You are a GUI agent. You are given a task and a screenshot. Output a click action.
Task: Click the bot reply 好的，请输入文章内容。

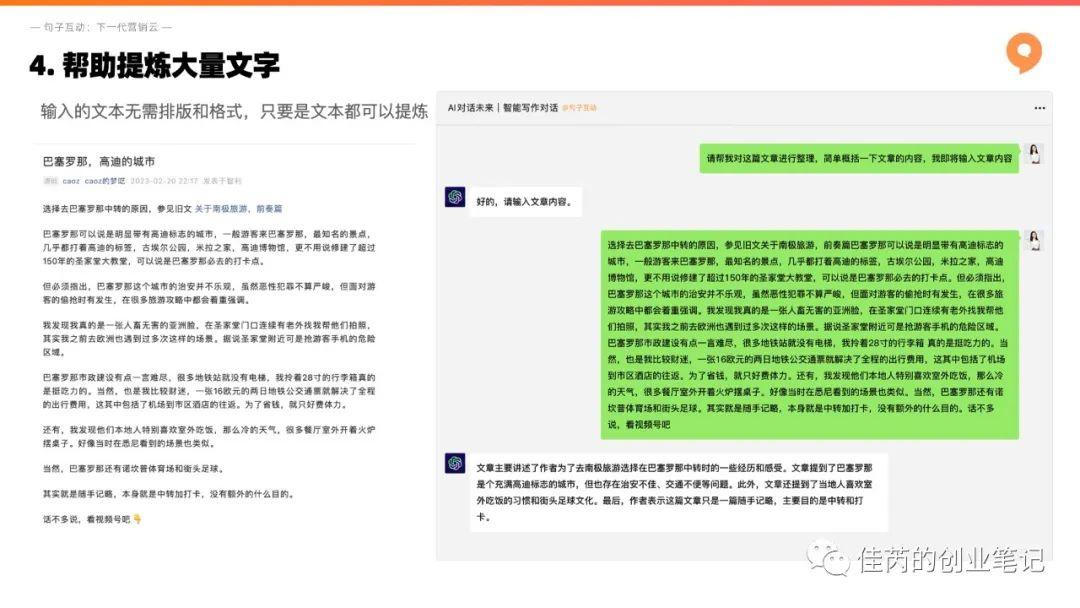pyautogui.click(x=526, y=202)
